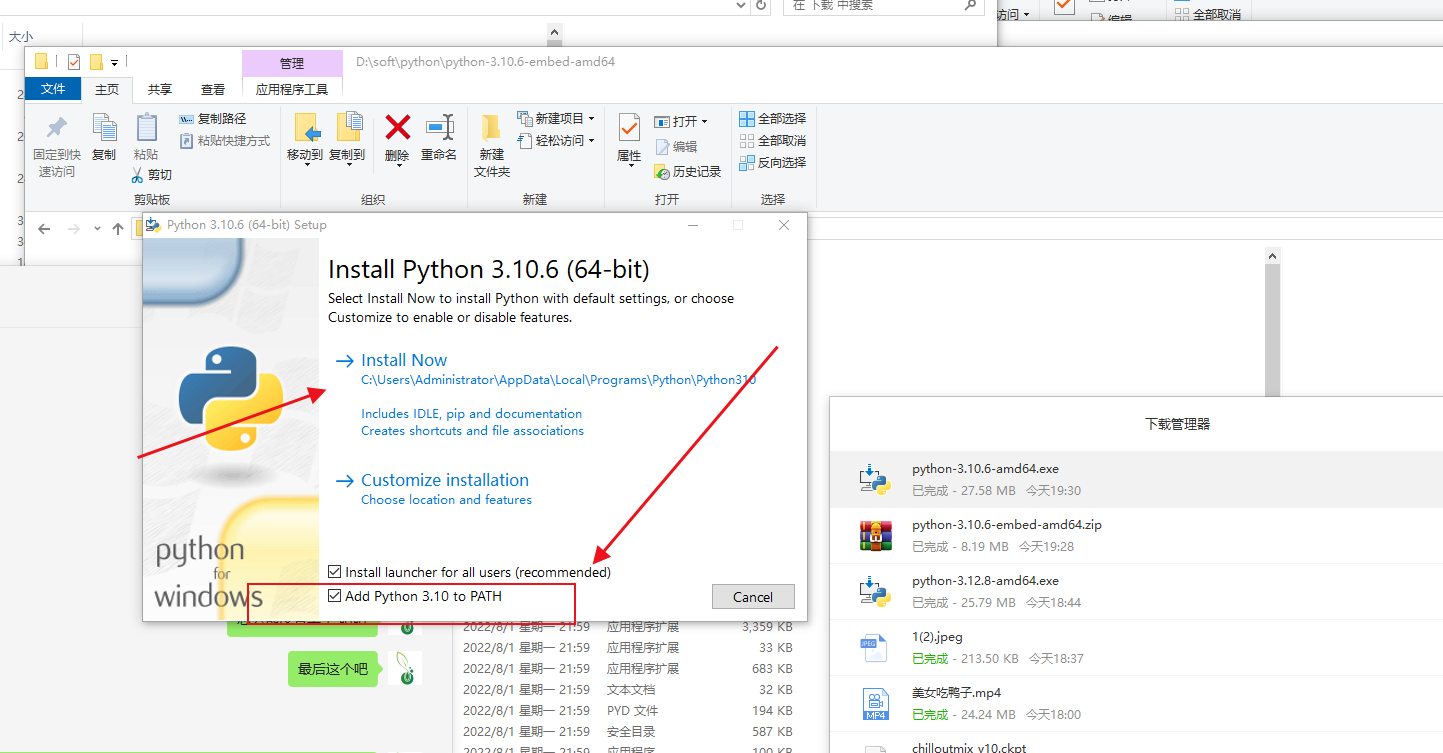Select the PYD 文件 row in Explorer
Viewport: 1443px width, 753px height.
(628, 711)
